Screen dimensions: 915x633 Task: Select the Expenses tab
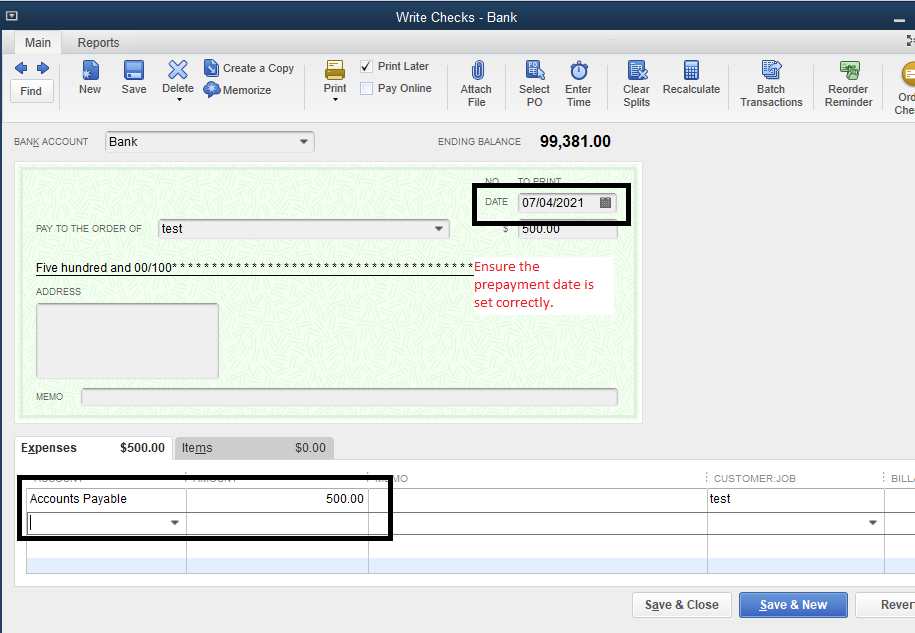(93, 448)
